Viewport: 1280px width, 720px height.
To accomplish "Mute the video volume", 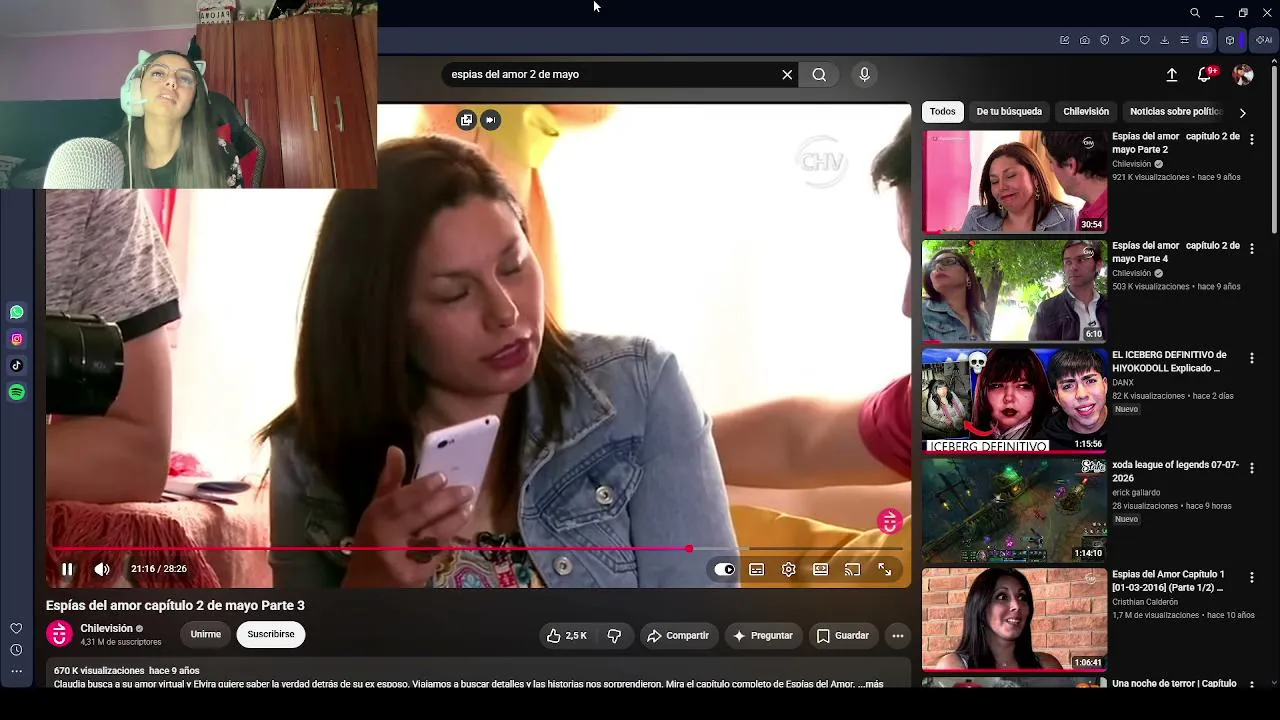I will coord(102,569).
